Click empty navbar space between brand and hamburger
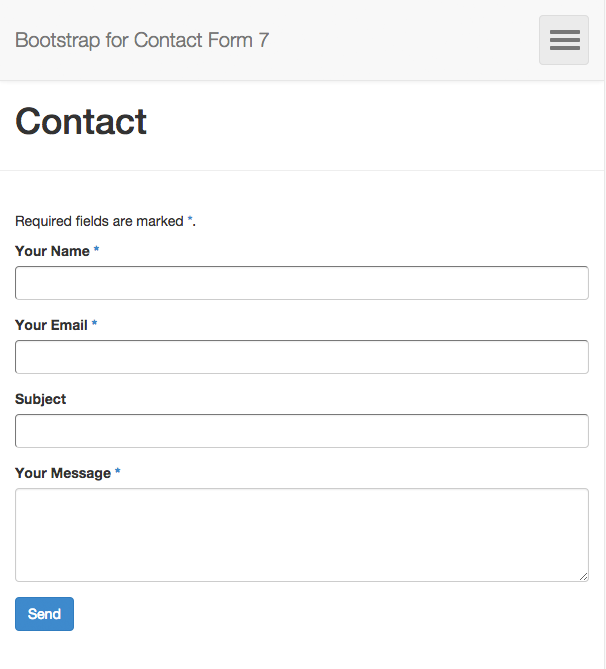Image resolution: width=606 pixels, height=669 pixels. click(401, 41)
